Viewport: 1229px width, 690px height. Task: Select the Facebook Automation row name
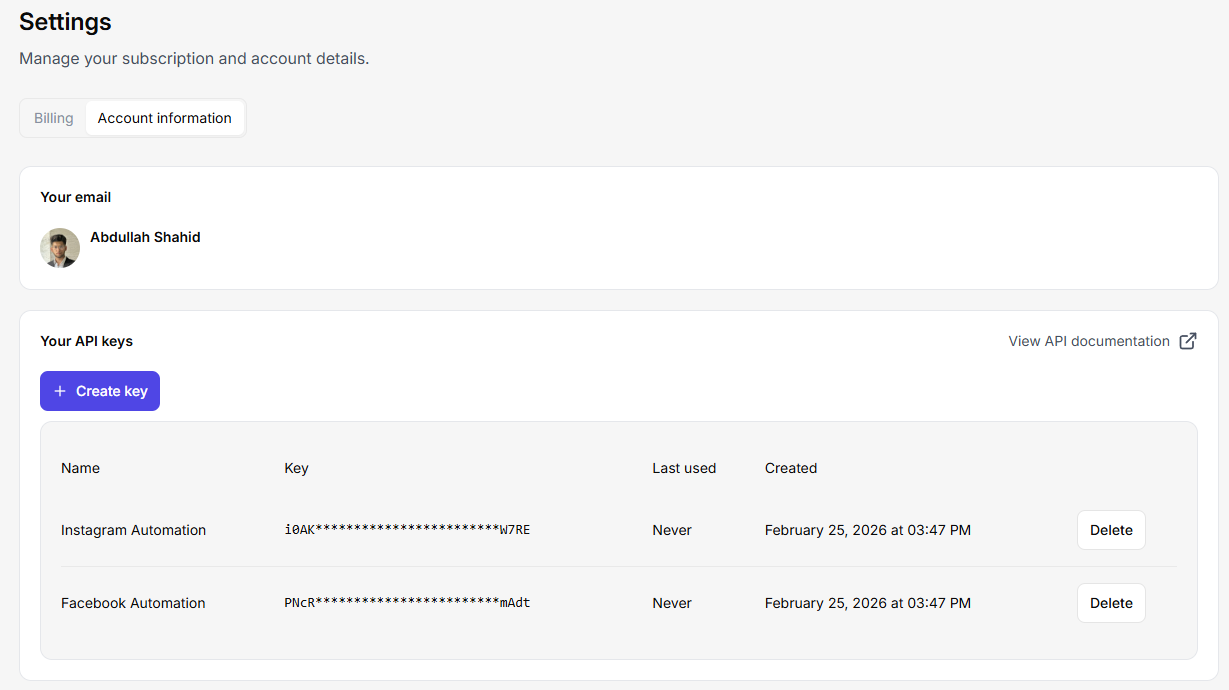tap(133, 603)
